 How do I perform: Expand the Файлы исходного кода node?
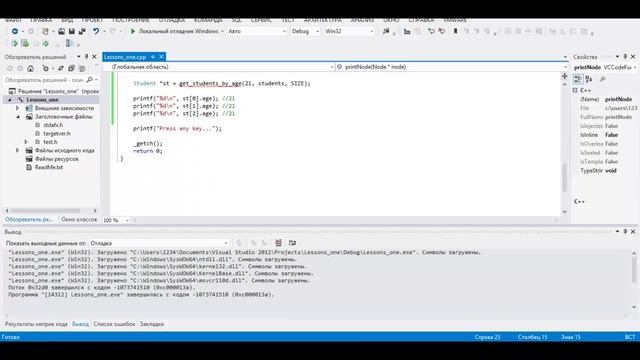18,151
